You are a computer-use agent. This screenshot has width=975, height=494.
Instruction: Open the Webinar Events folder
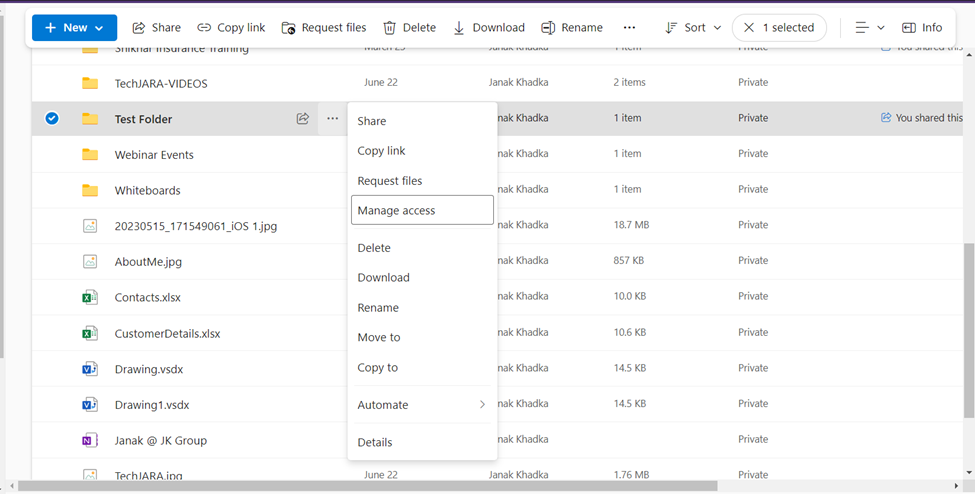pyautogui.click(x=154, y=155)
